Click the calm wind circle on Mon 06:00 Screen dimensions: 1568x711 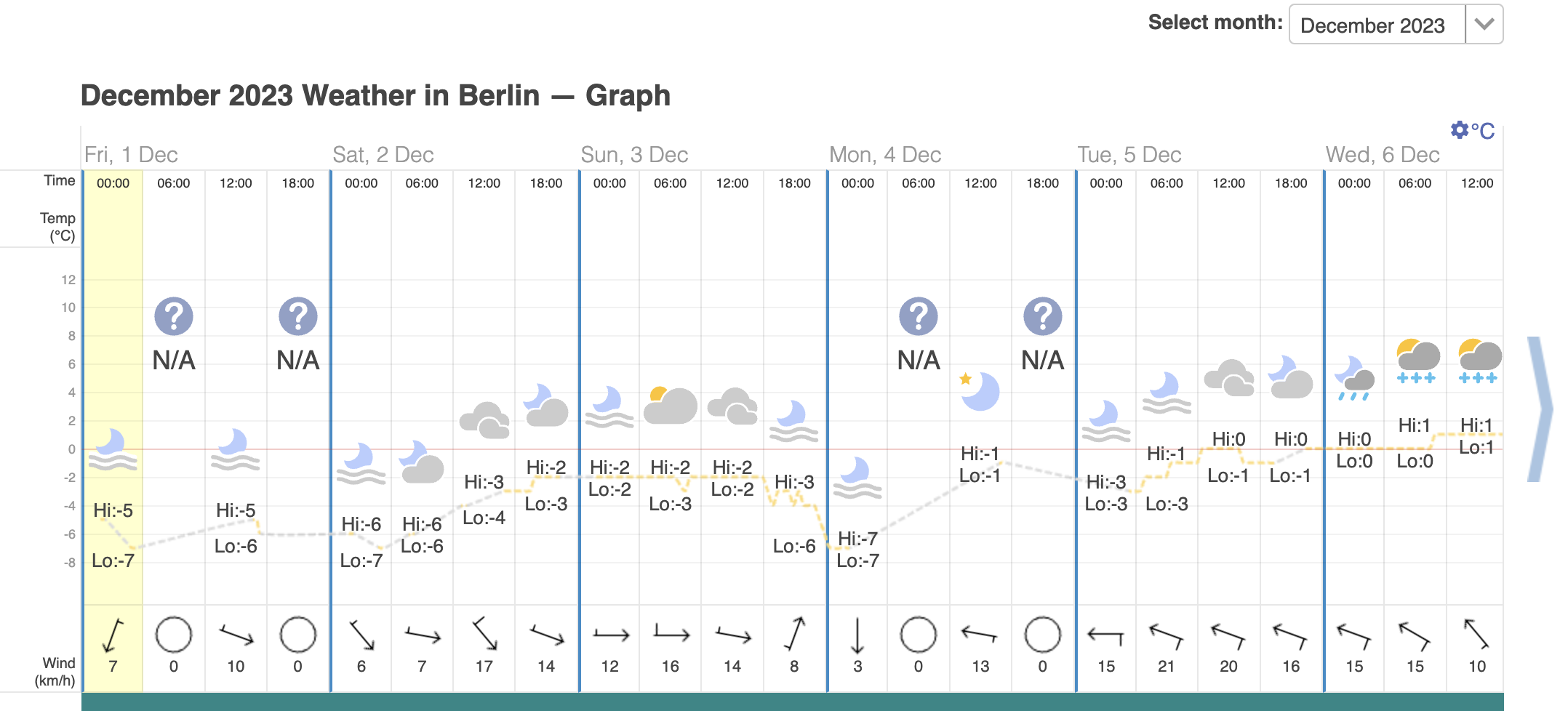(919, 635)
